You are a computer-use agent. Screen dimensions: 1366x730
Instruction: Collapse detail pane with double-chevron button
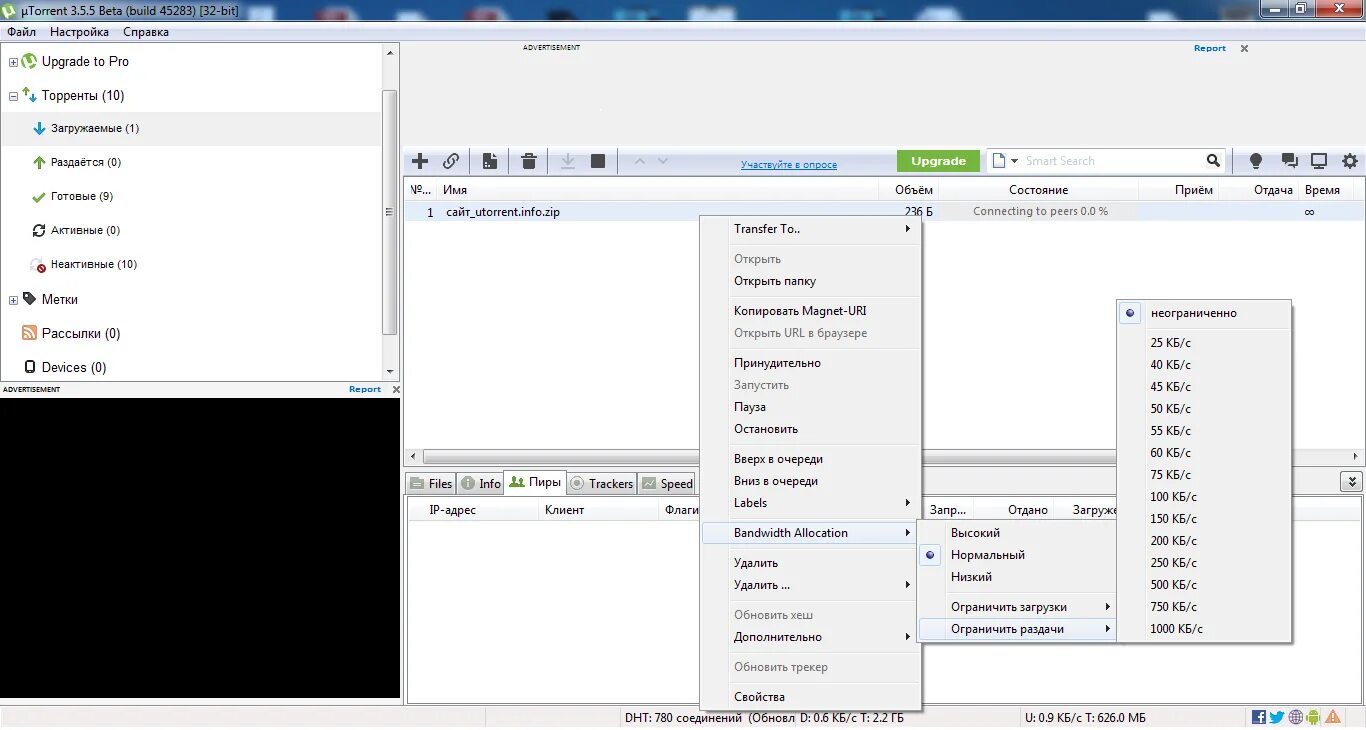pos(1352,482)
